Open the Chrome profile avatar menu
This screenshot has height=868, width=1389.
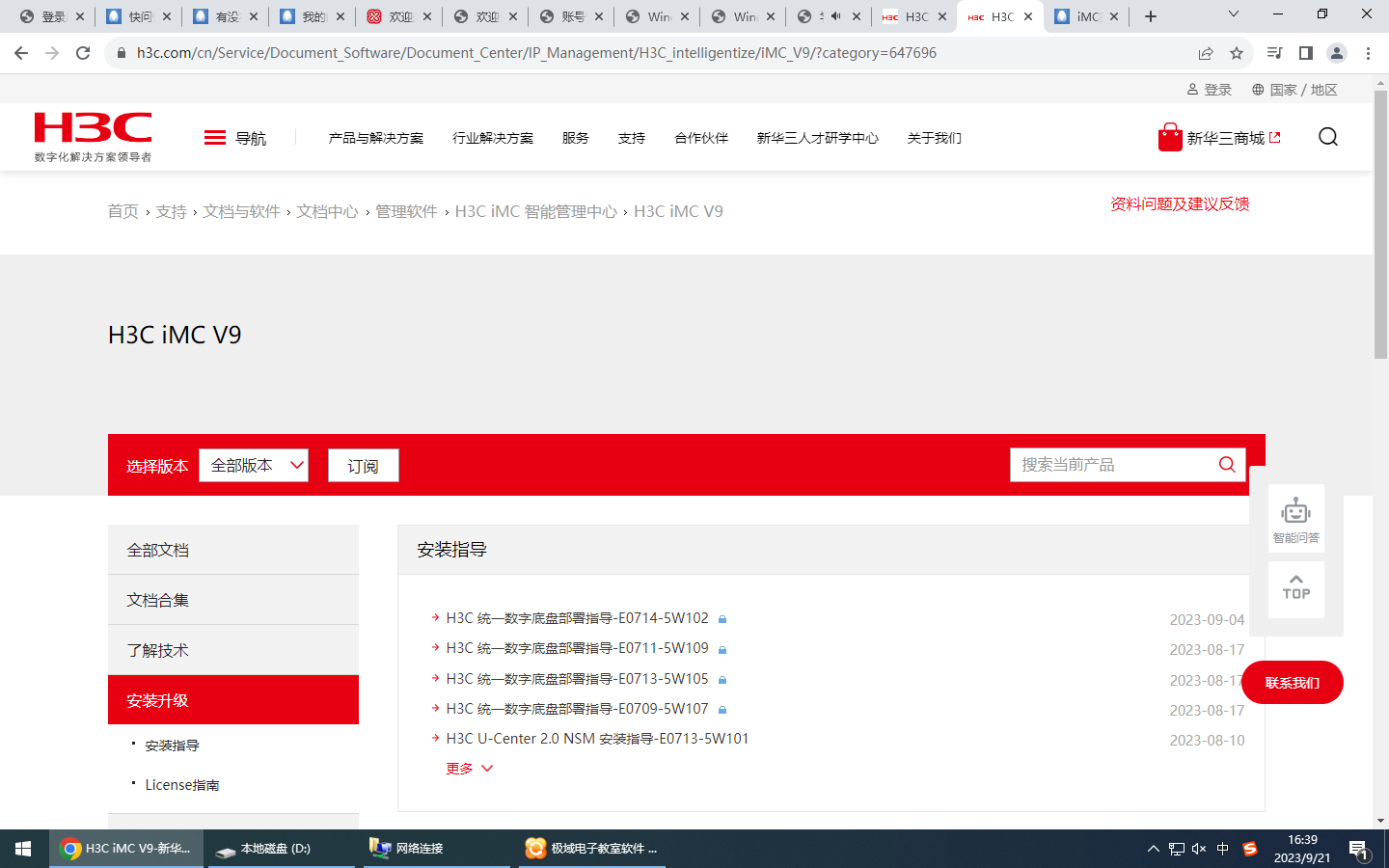[x=1337, y=53]
